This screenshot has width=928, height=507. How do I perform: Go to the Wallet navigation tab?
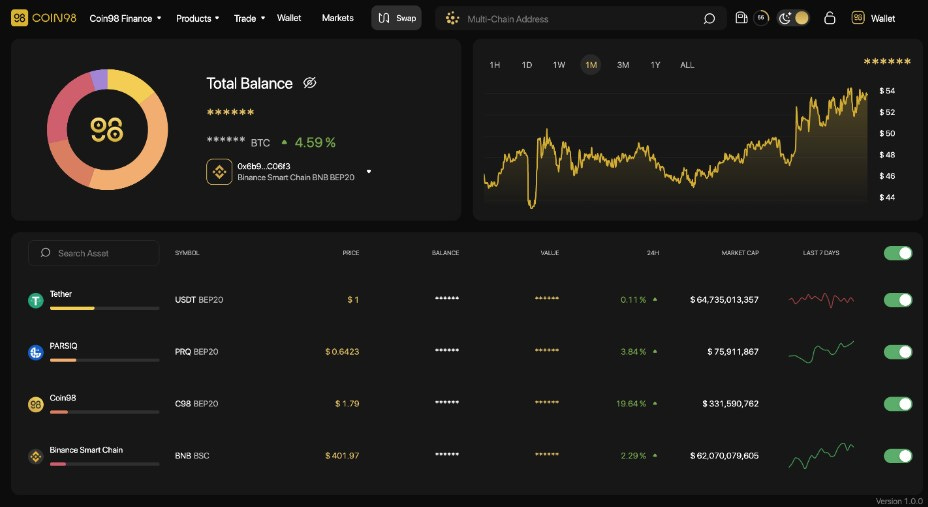pyautogui.click(x=289, y=18)
